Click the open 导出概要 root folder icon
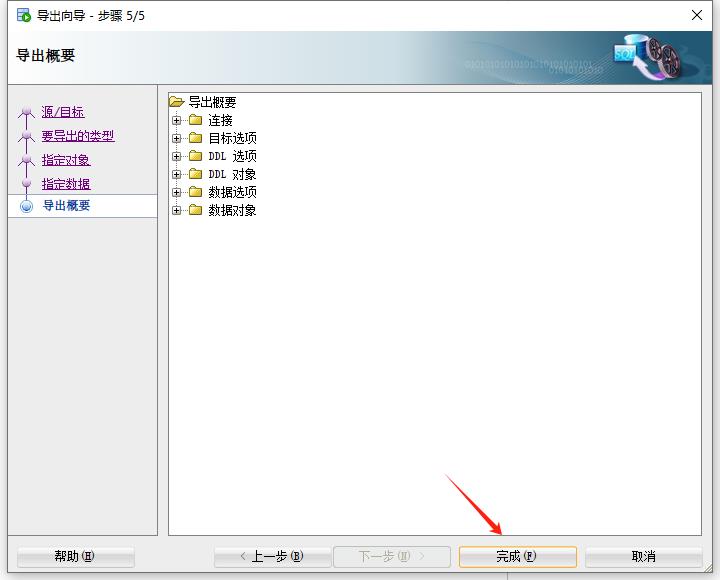This screenshot has height=580, width=720. click(x=176, y=101)
